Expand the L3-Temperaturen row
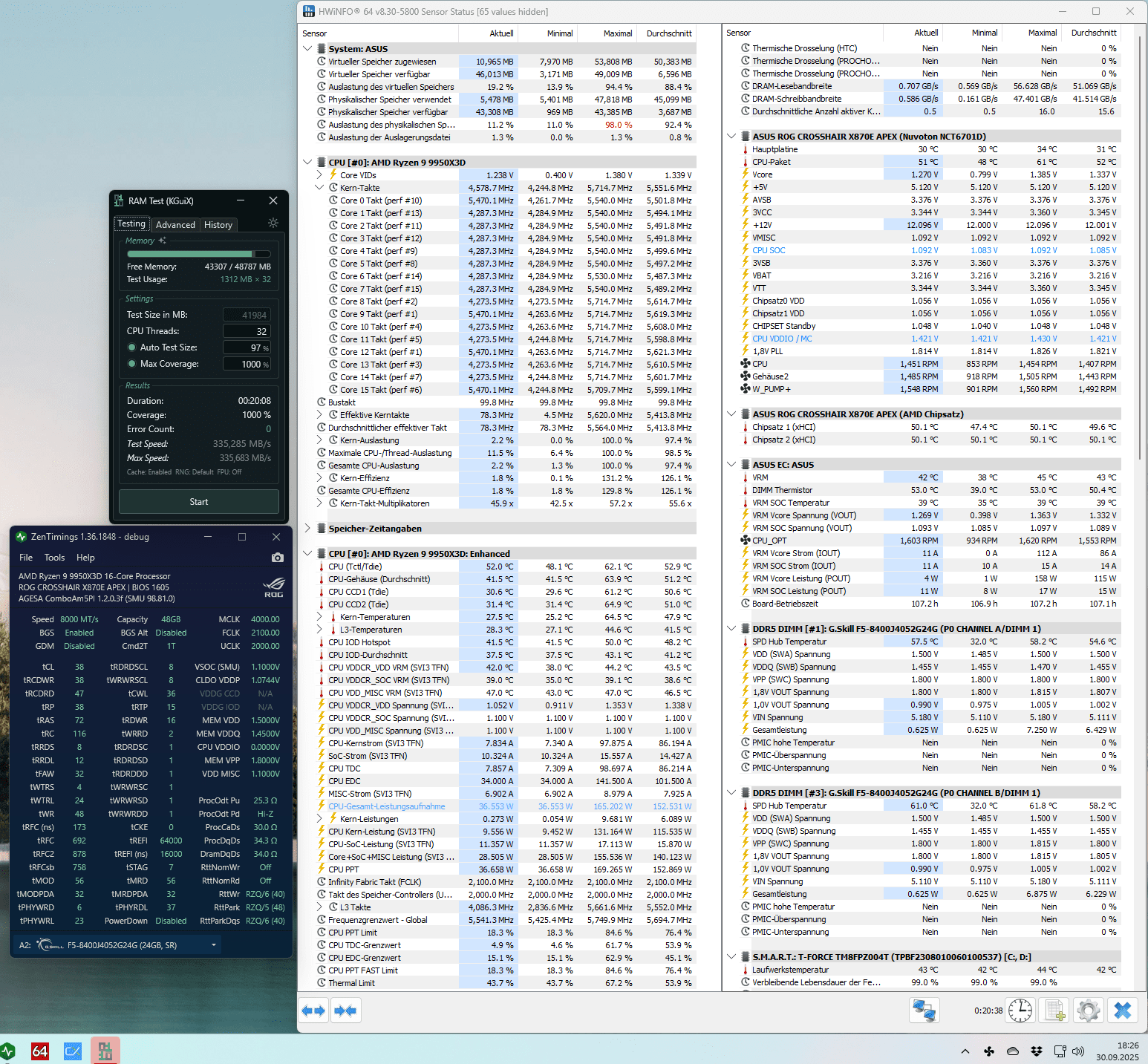This screenshot has width=1148, height=1064. point(319,630)
